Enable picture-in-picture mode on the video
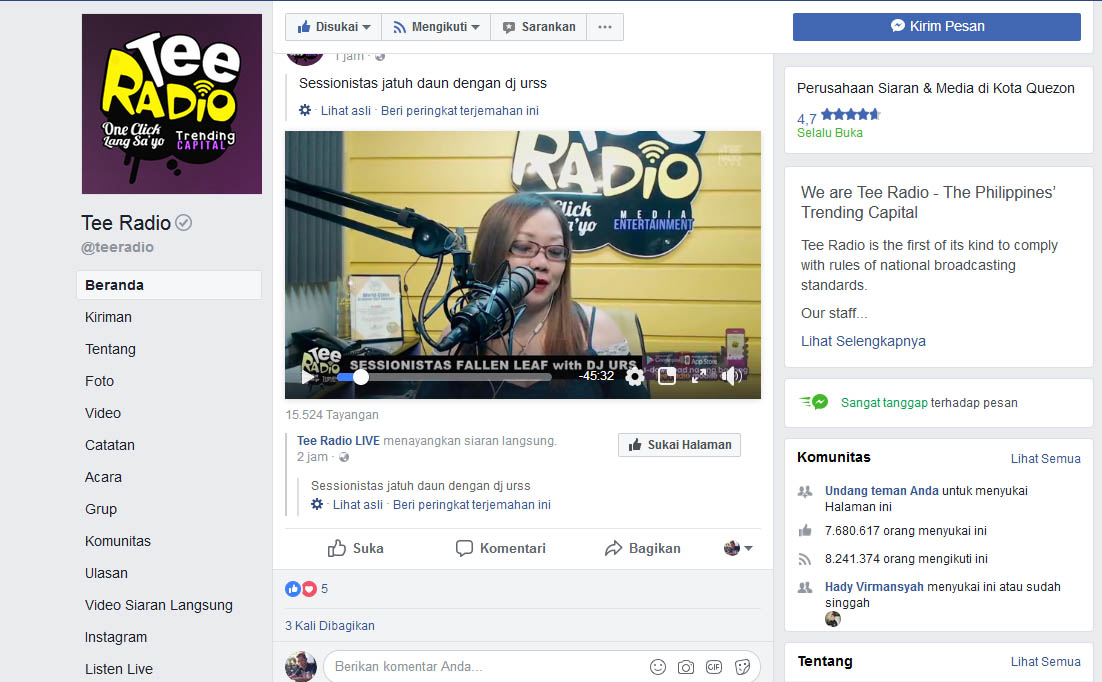Image resolution: width=1102 pixels, height=682 pixels. (666, 376)
